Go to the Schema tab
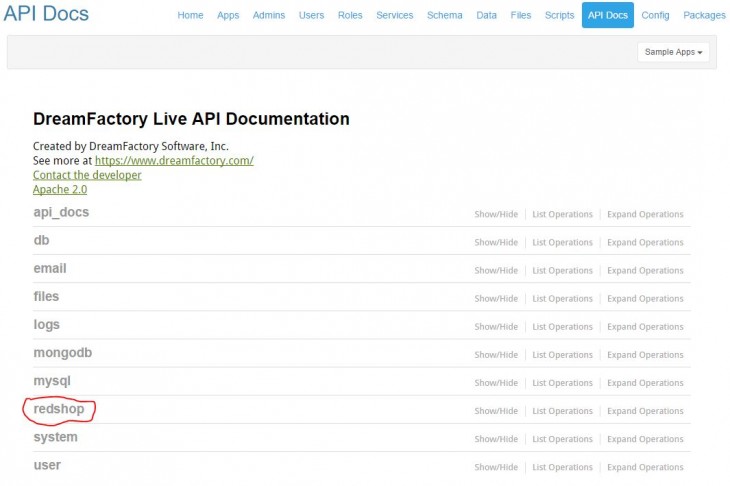 (445, 16)
